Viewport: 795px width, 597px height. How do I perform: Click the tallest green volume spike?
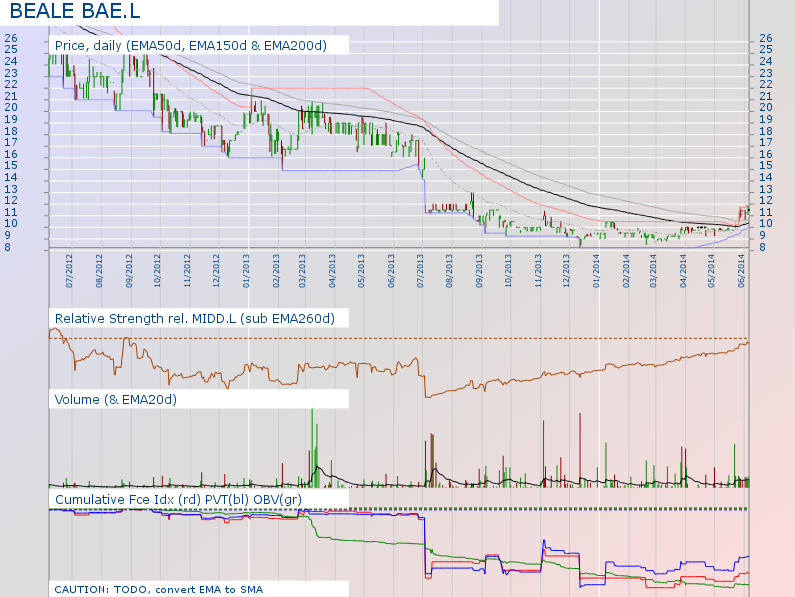pyautogui.click(x=312, y=440)
